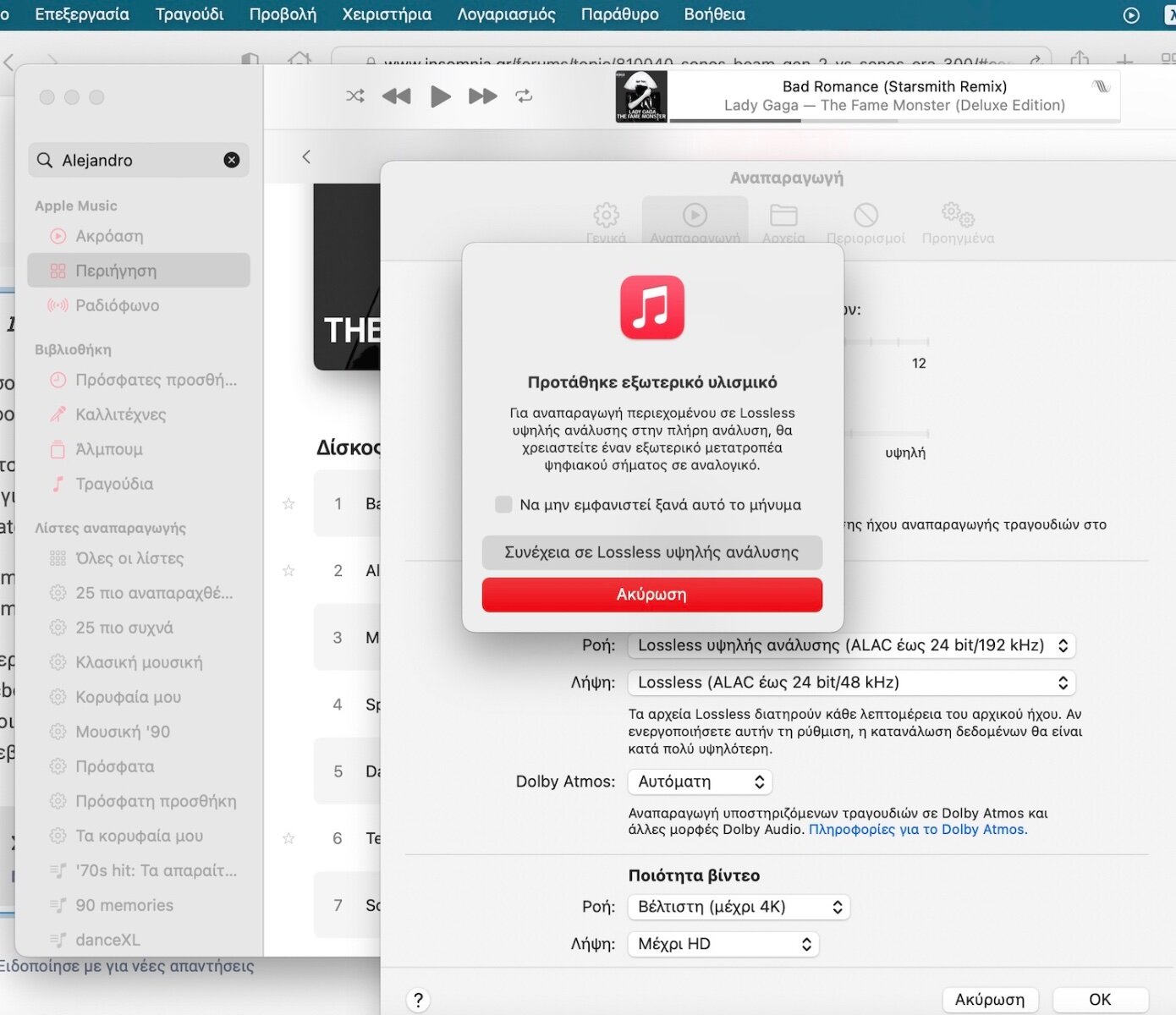Open the Lossless badge next to song title
This screenshot has height=1015, width=1176.
click(x=1101, y=86)
